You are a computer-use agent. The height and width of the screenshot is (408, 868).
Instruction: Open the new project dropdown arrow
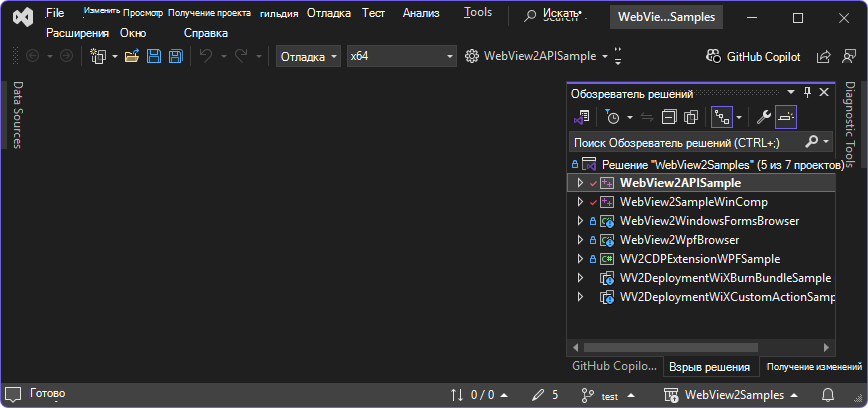click(115, 56)
